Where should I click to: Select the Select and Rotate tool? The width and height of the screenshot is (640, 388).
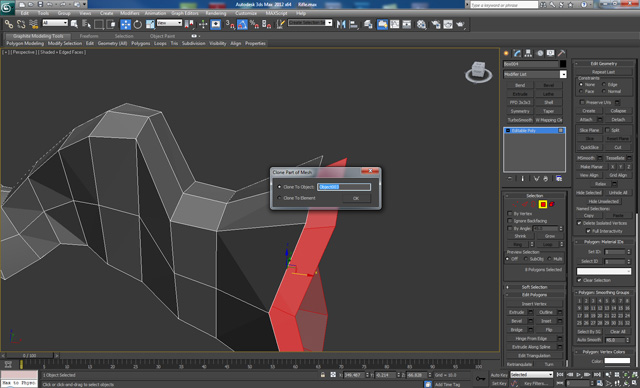coord(138,24)
